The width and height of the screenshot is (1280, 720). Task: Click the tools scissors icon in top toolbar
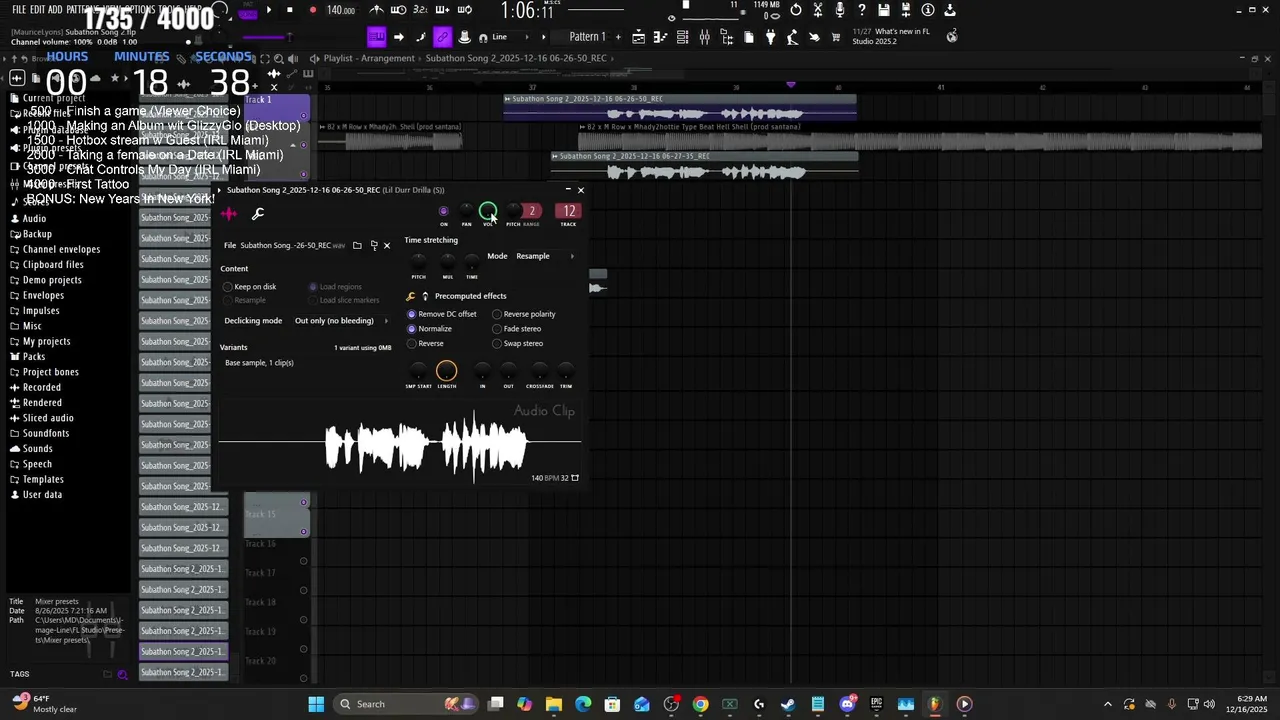(818, 10)
